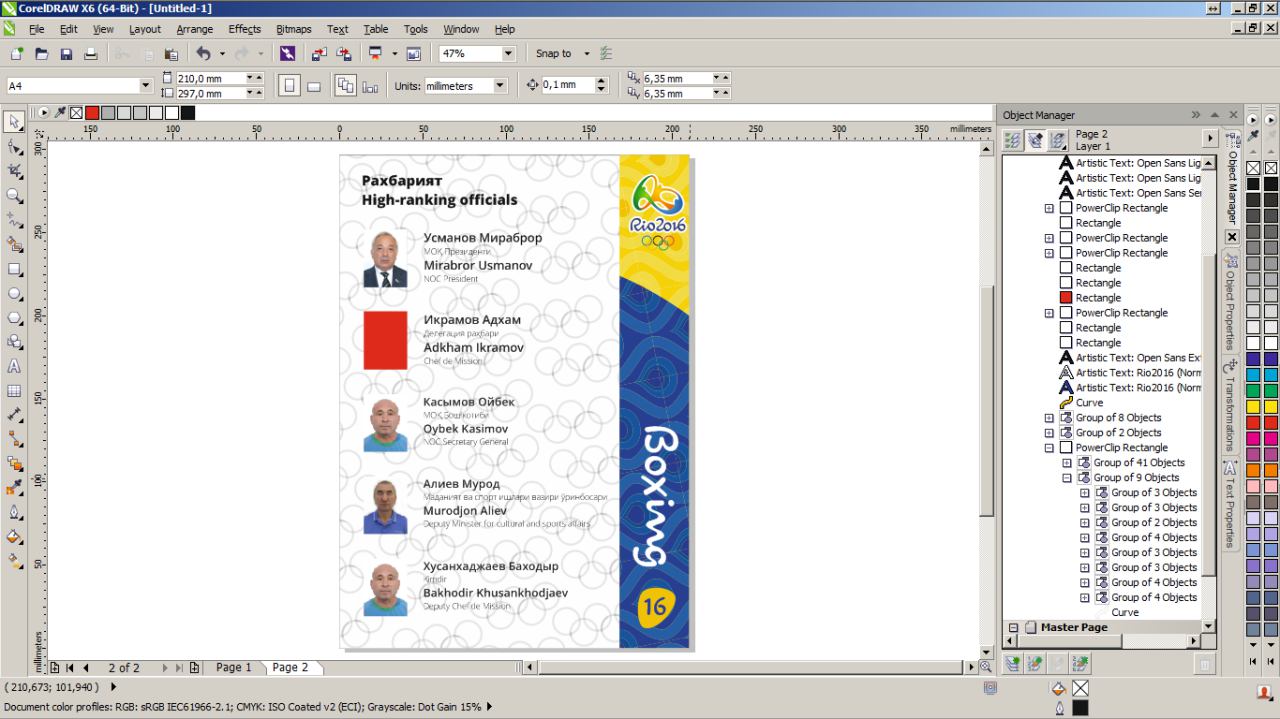Viewport: 1280px width, 719px height.
Task: Select the Freehand tool
Action: (15, 220)
